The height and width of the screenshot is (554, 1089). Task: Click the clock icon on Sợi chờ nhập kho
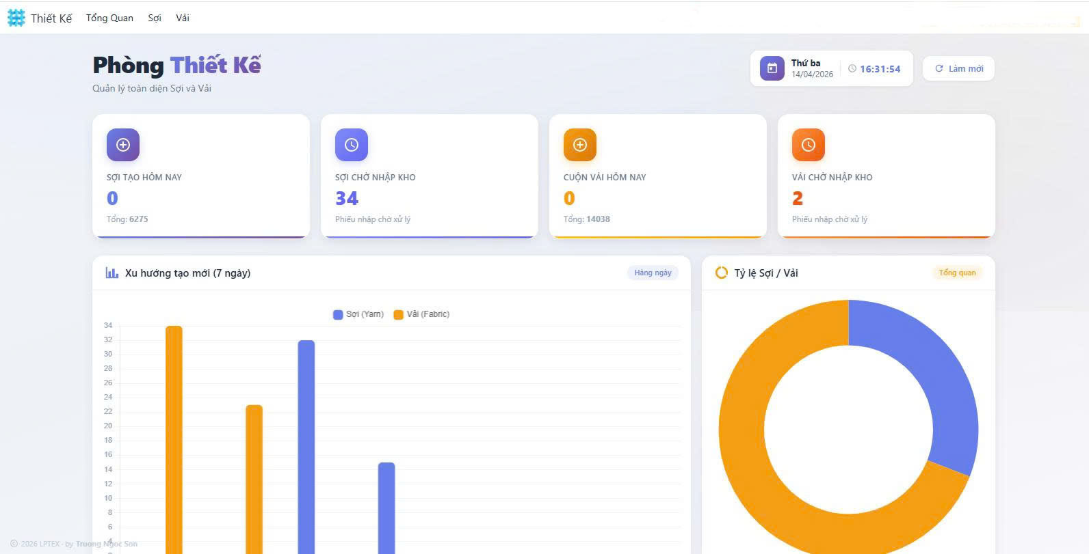[x=351, y=145]
